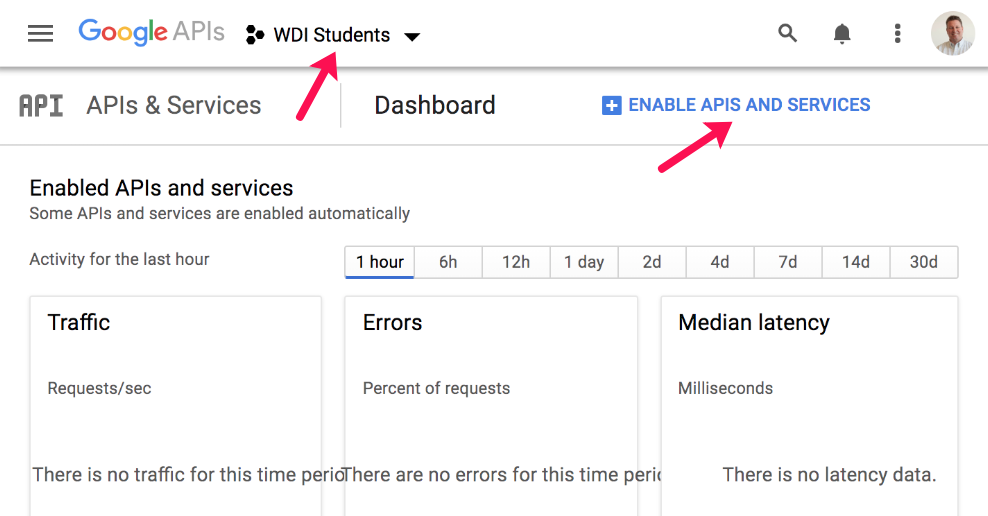Pick the 30d time range
The width and height of the screenshot is (988, 516).
click(924, 262)
